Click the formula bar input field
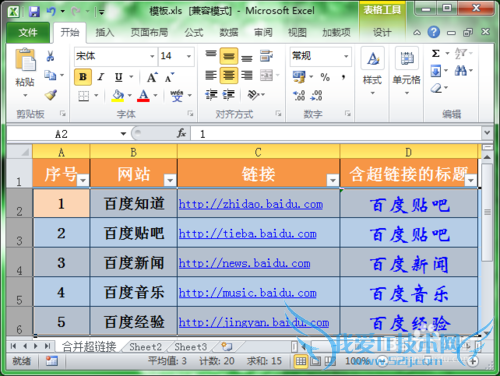The width and height of the screenshot is (500, 376). pos(337,134)
